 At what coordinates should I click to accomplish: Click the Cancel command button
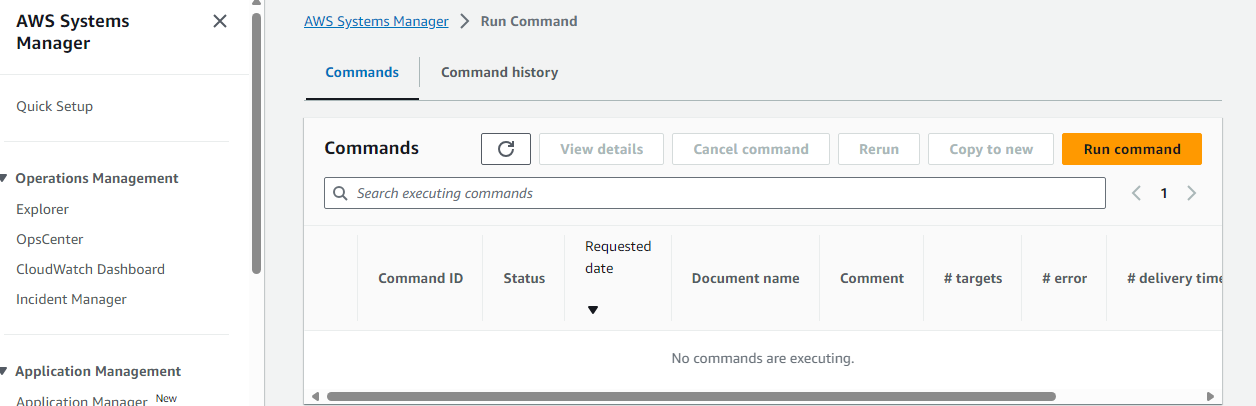pos(751,149)
